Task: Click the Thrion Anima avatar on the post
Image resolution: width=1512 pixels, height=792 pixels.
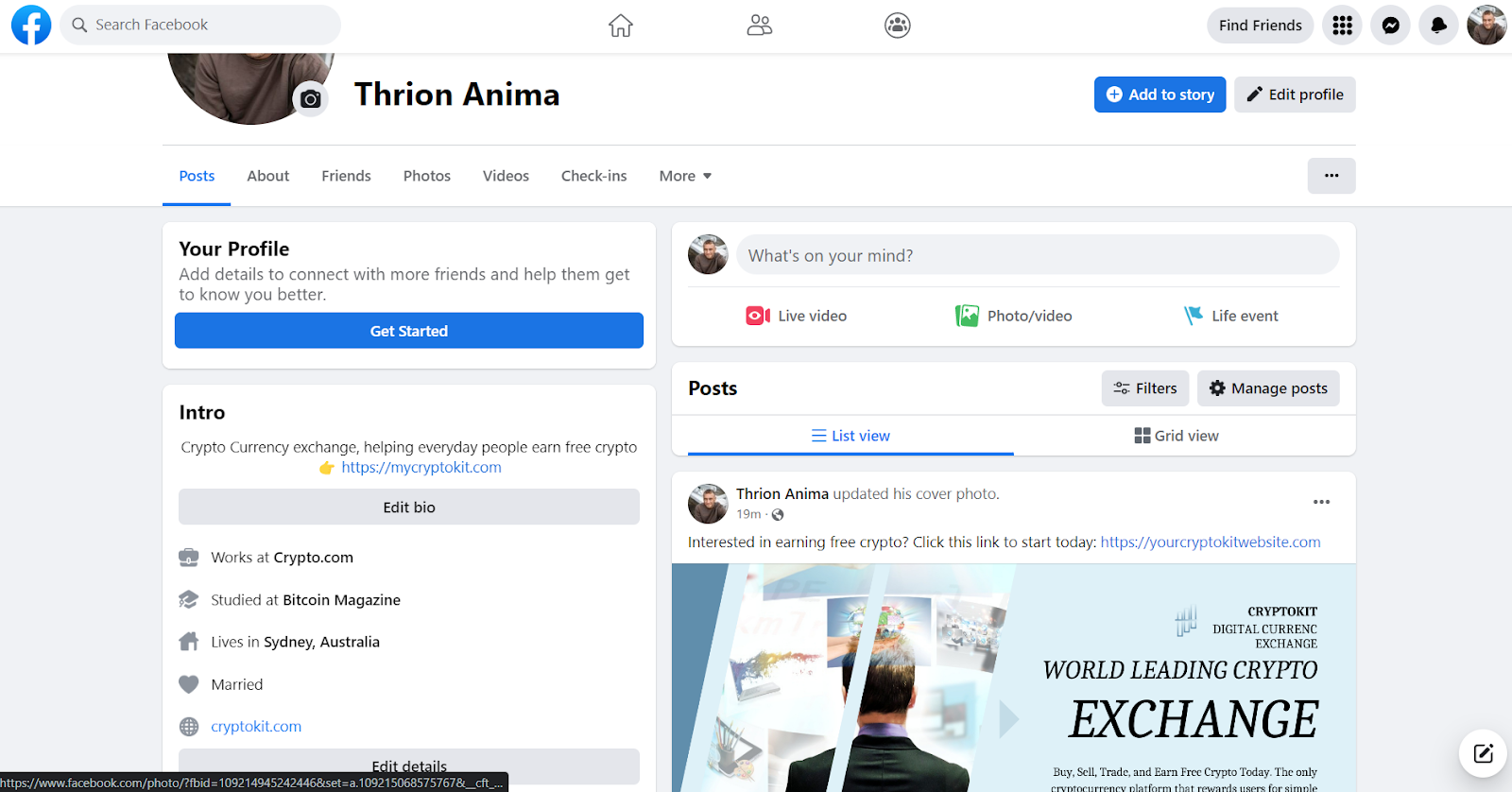Action: 708,504
